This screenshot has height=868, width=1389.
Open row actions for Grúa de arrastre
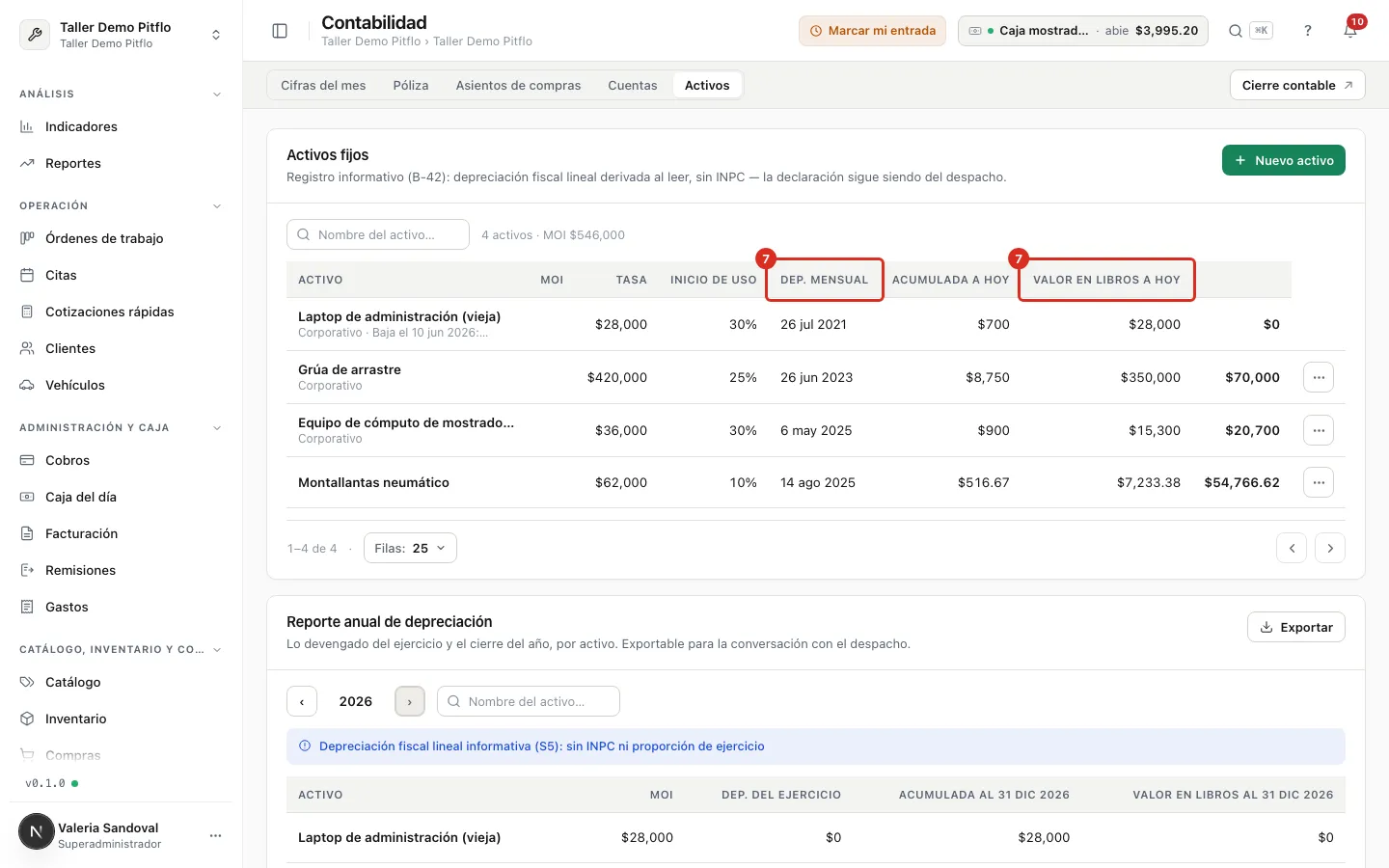pos(1319,377)
